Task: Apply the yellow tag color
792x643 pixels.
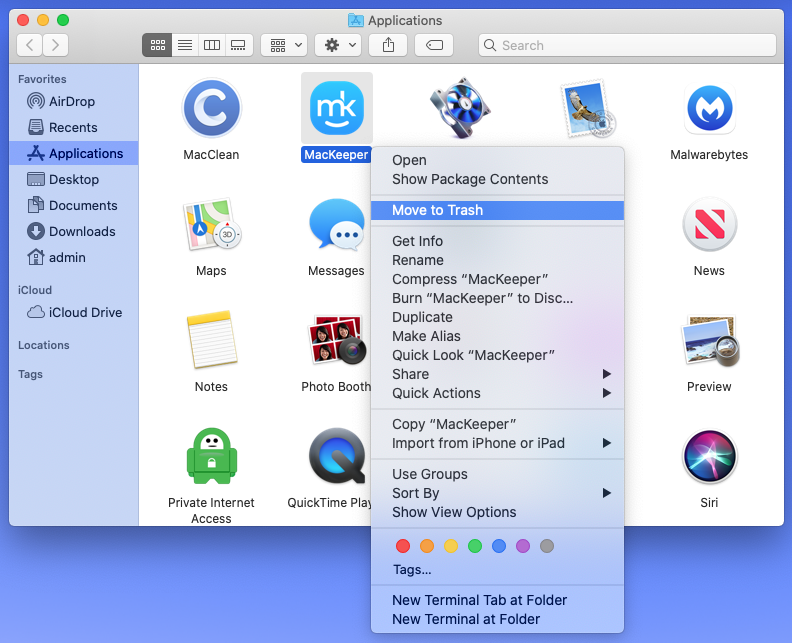Action: point(451,546)
